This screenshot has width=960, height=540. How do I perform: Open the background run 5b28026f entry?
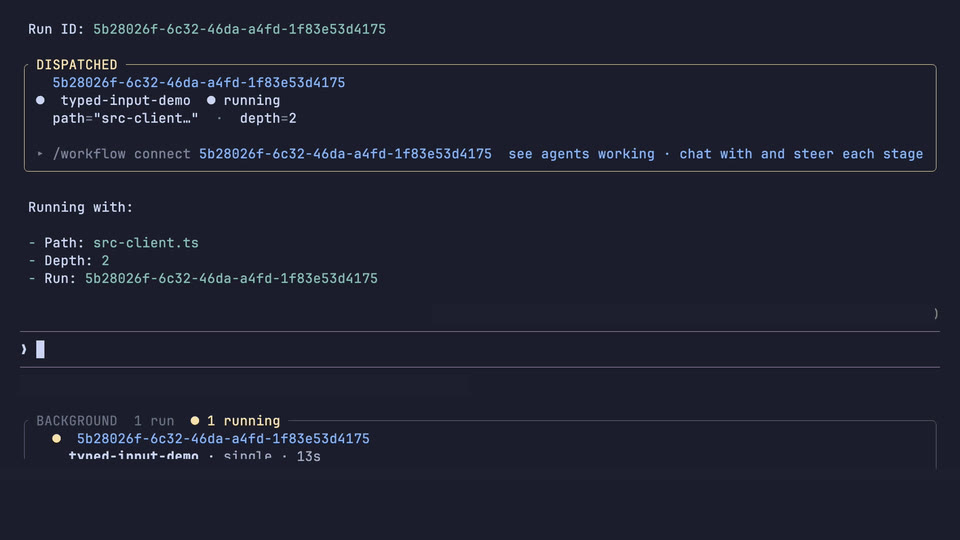click(x=223, y=439)
